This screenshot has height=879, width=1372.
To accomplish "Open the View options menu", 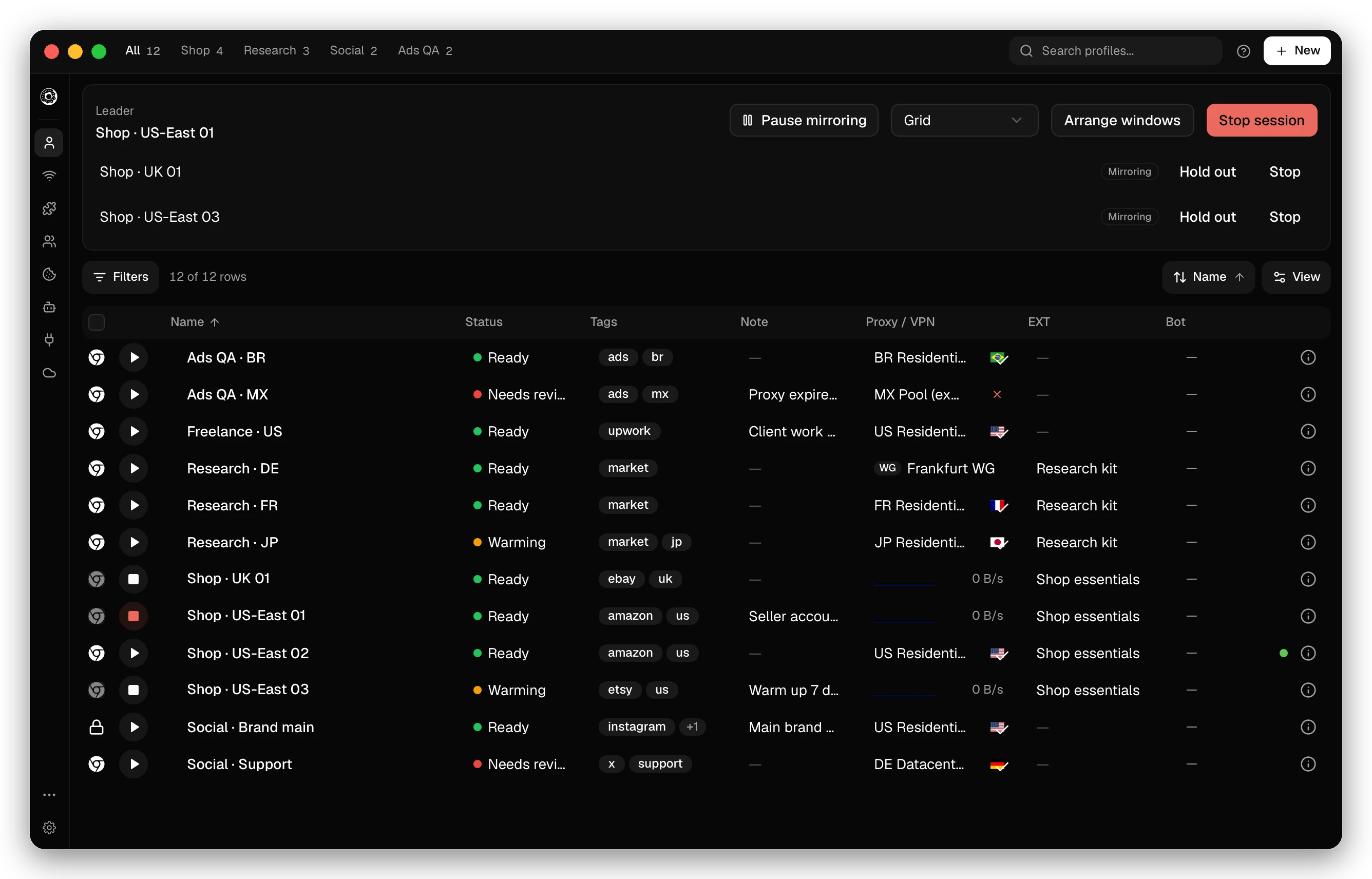I will click(1295, 277).
